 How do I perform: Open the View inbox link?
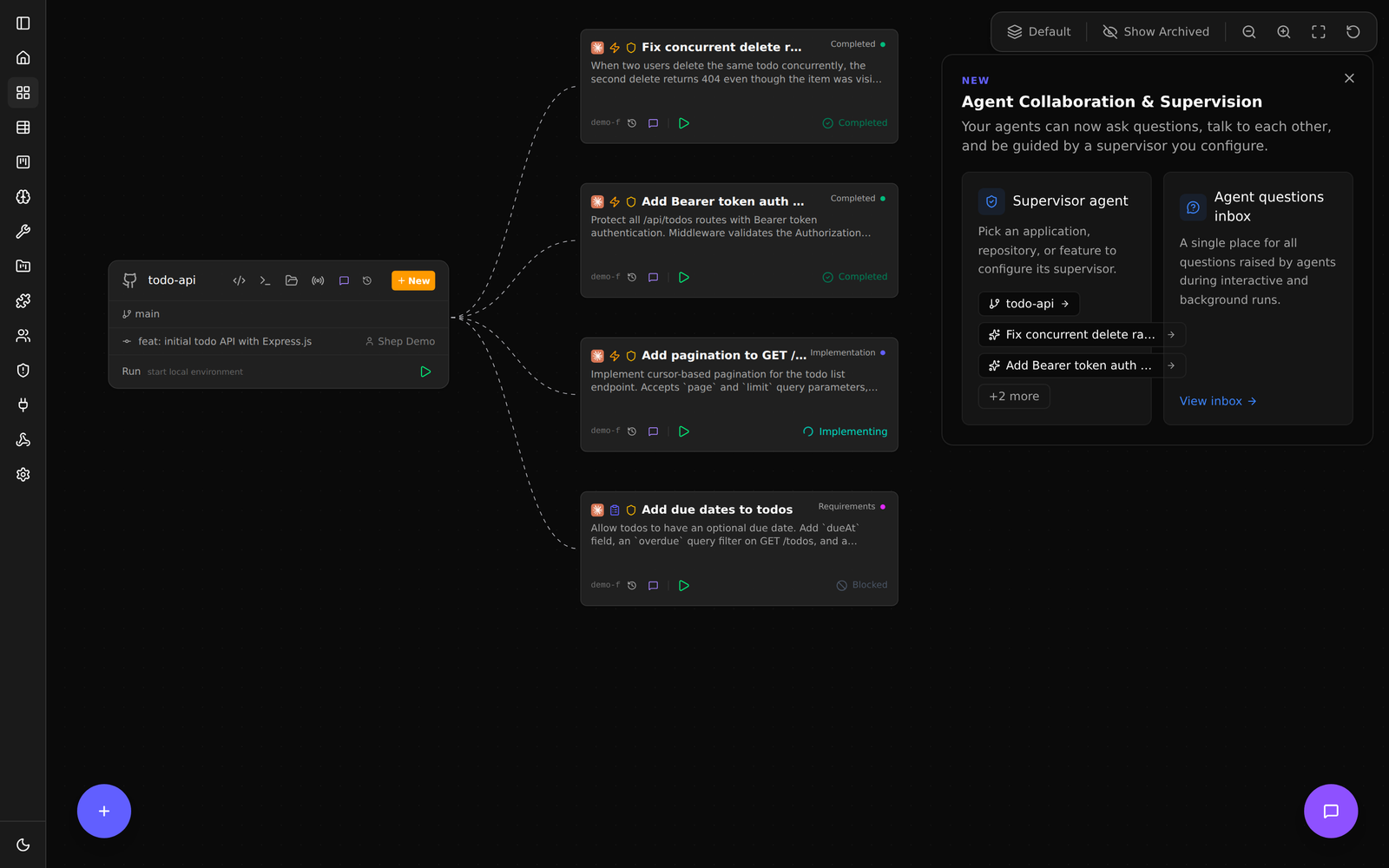1218,401
